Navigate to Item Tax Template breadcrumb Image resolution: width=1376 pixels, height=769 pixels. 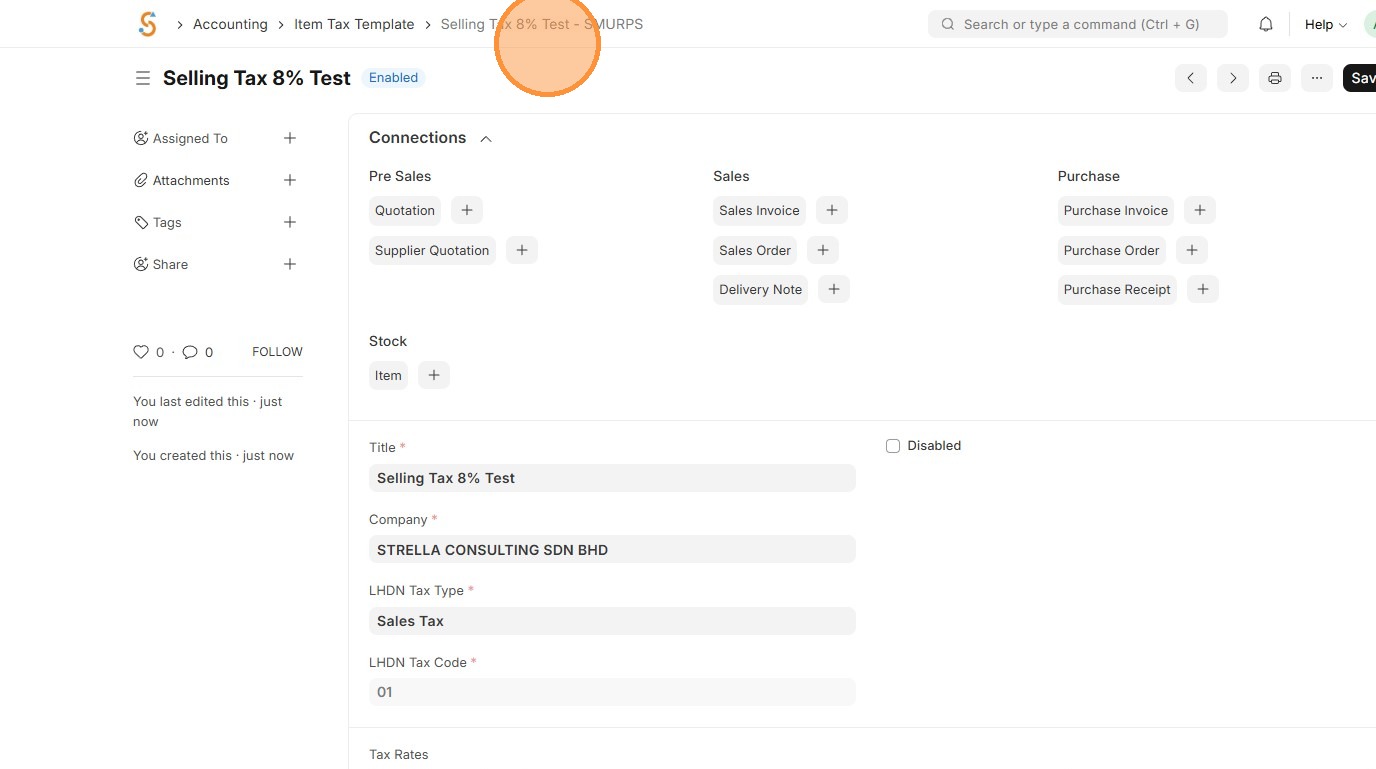click(x=354, y=24)
